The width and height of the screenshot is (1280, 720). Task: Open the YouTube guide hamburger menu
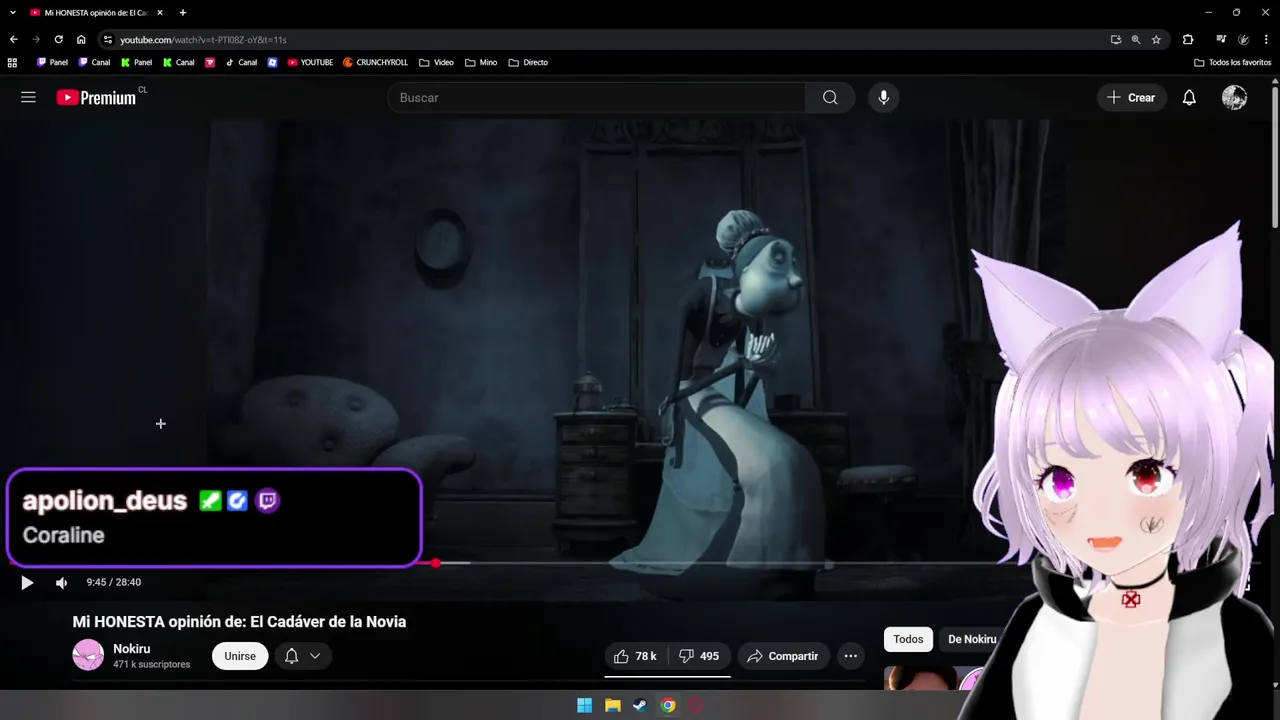tap(28, 97)
